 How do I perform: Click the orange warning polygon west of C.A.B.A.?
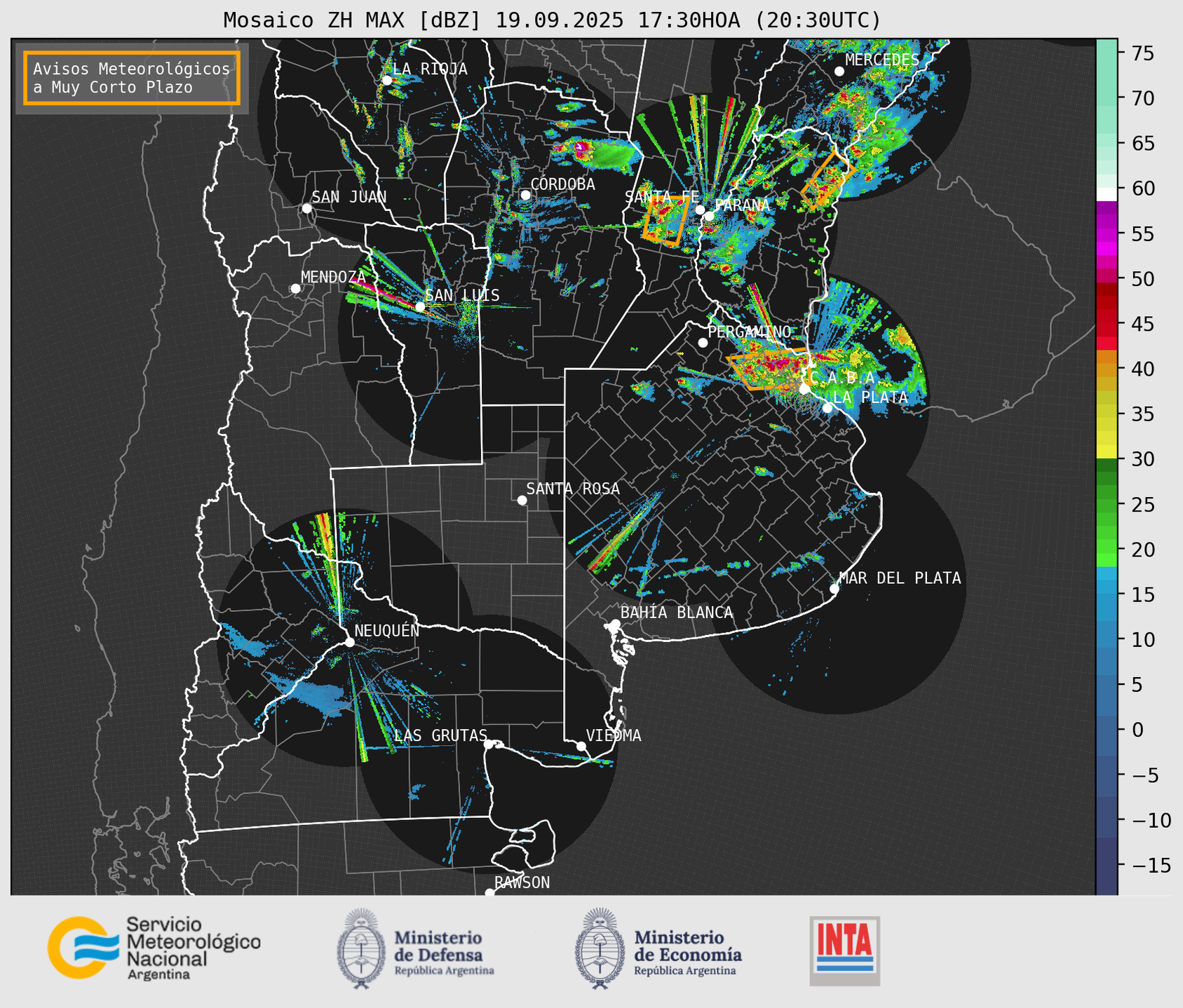tap(768, 369)
